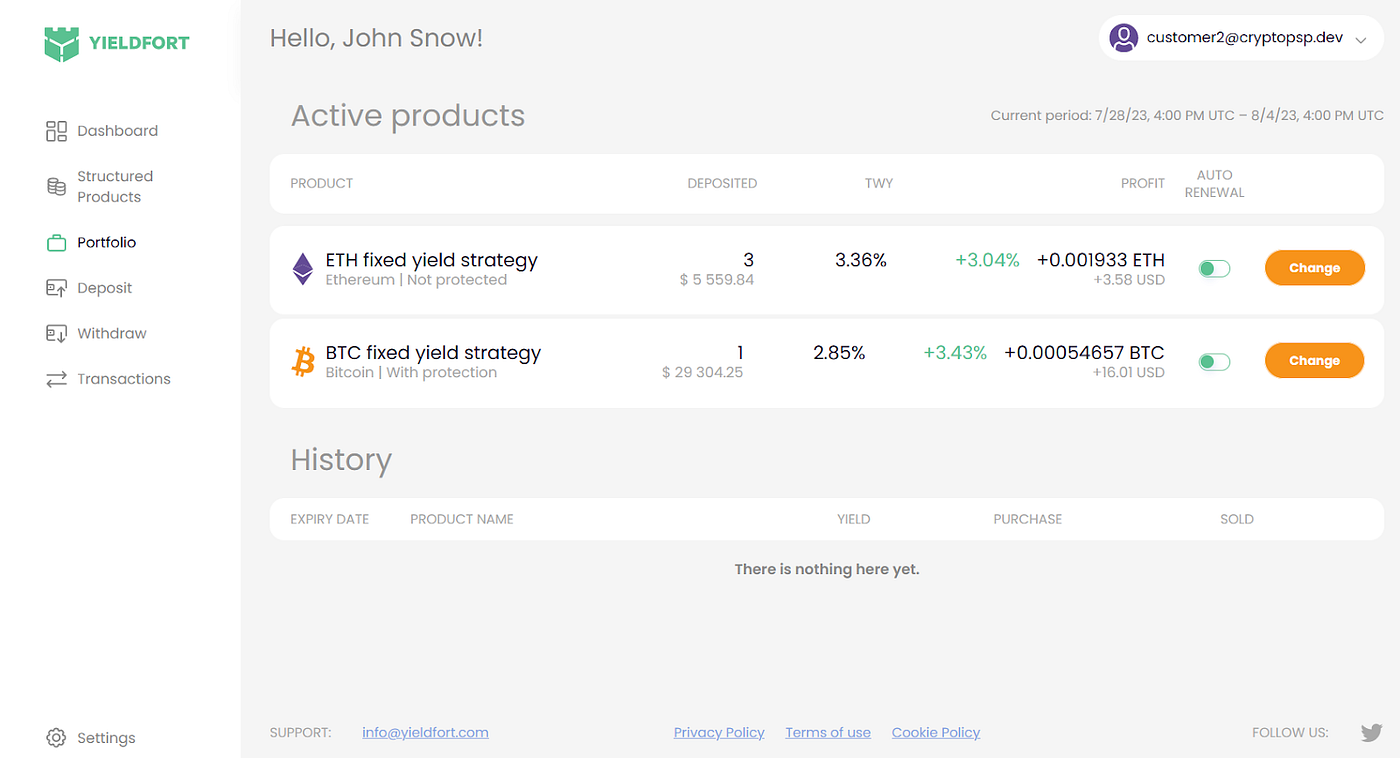Screen dimensions: 1400x758
Task: Click the +0.001933 ETH profit value
Action: click(1101, 260)
